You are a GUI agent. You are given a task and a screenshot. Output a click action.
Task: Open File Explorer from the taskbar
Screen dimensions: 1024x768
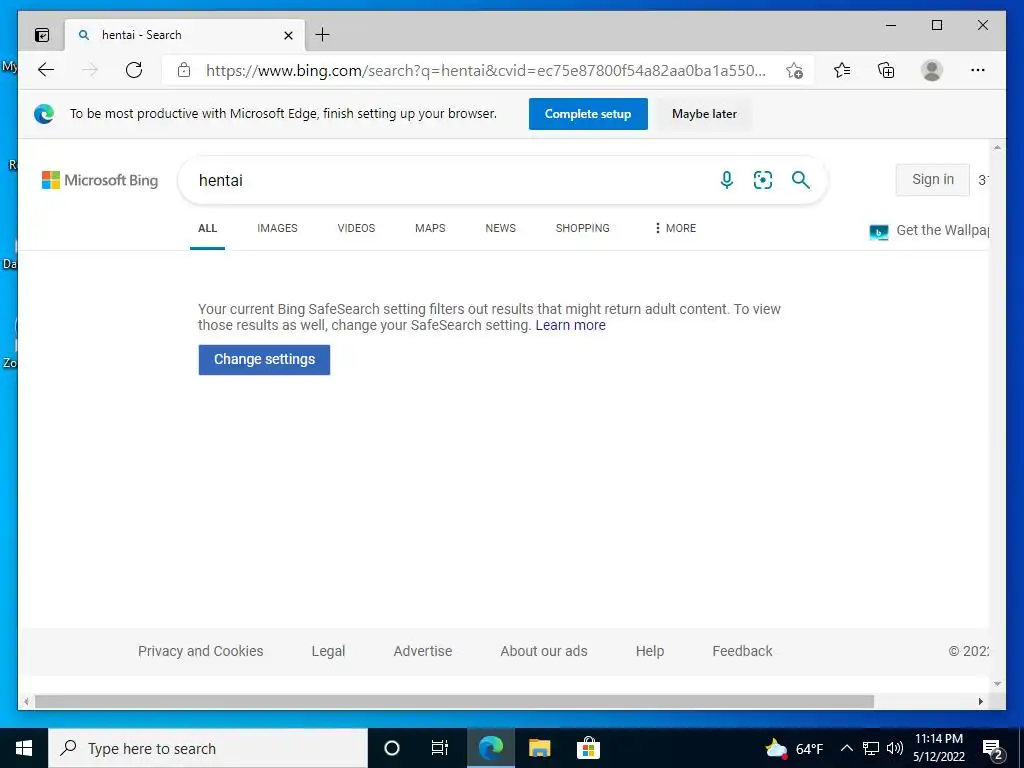click(539, 748)
